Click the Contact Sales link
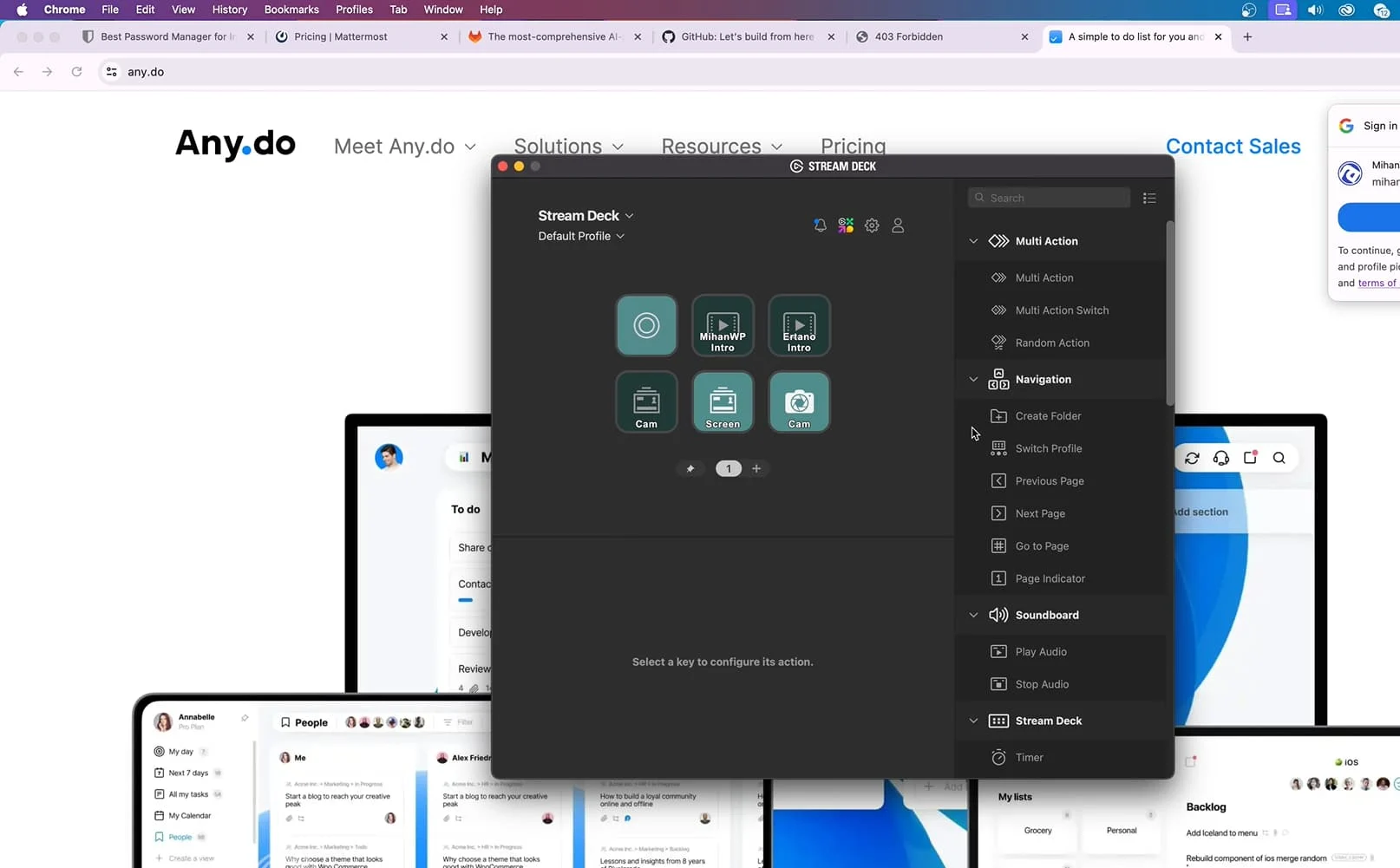Viewport: 1400px width, 868px height. coord(1233,146)
